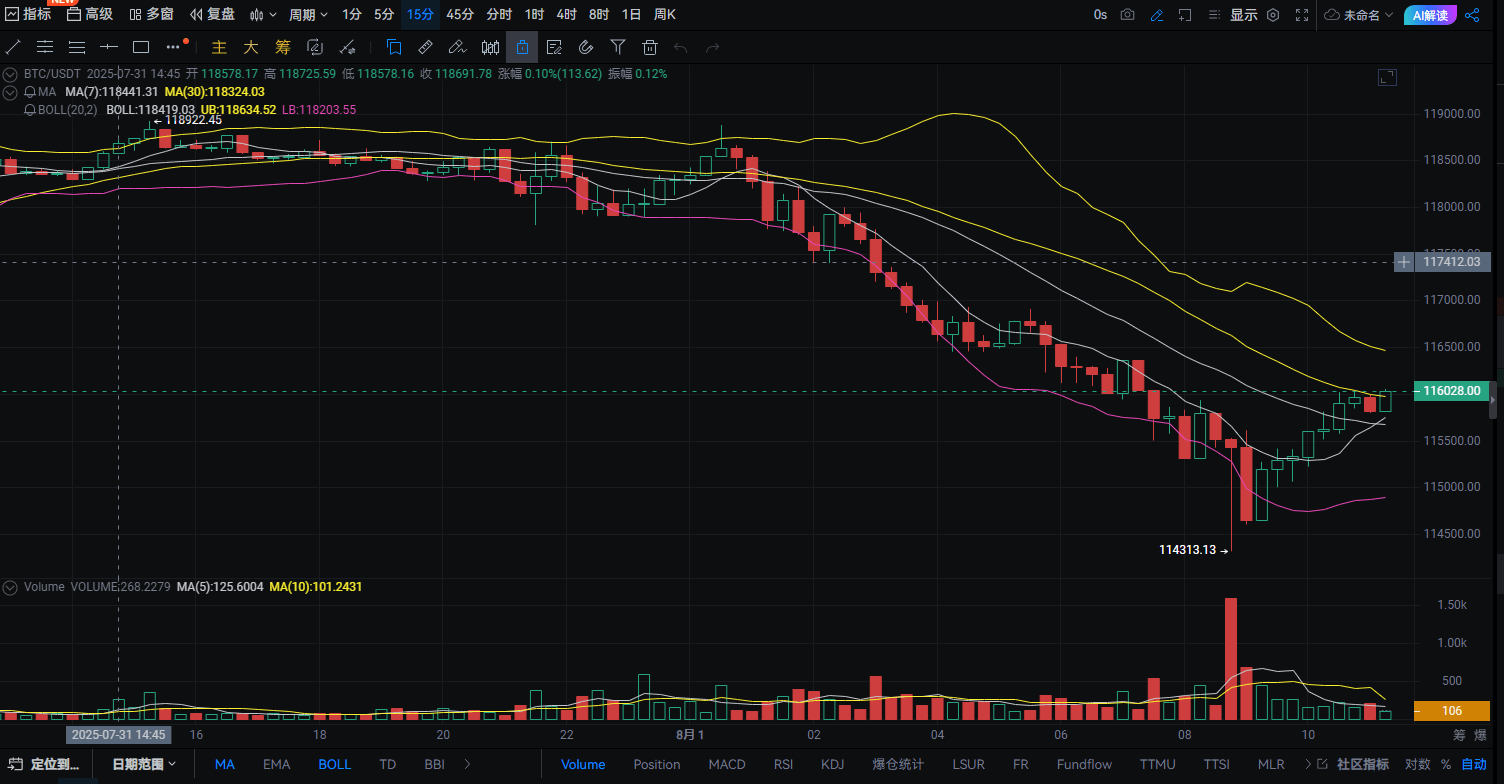This screenshot has width=1504, height=784.
Task: Switch to 周K timeframe
Action: coord(664,15)
